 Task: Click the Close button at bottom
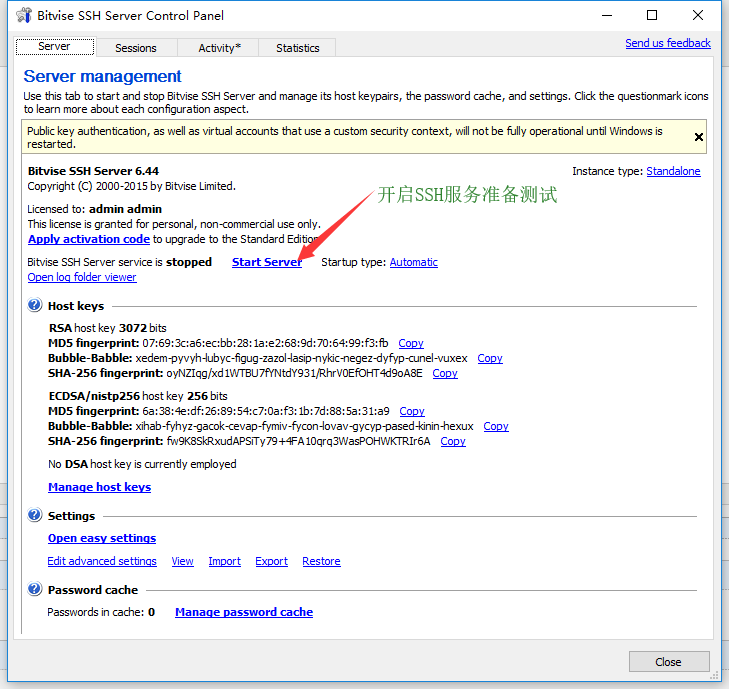pos(669,662)
